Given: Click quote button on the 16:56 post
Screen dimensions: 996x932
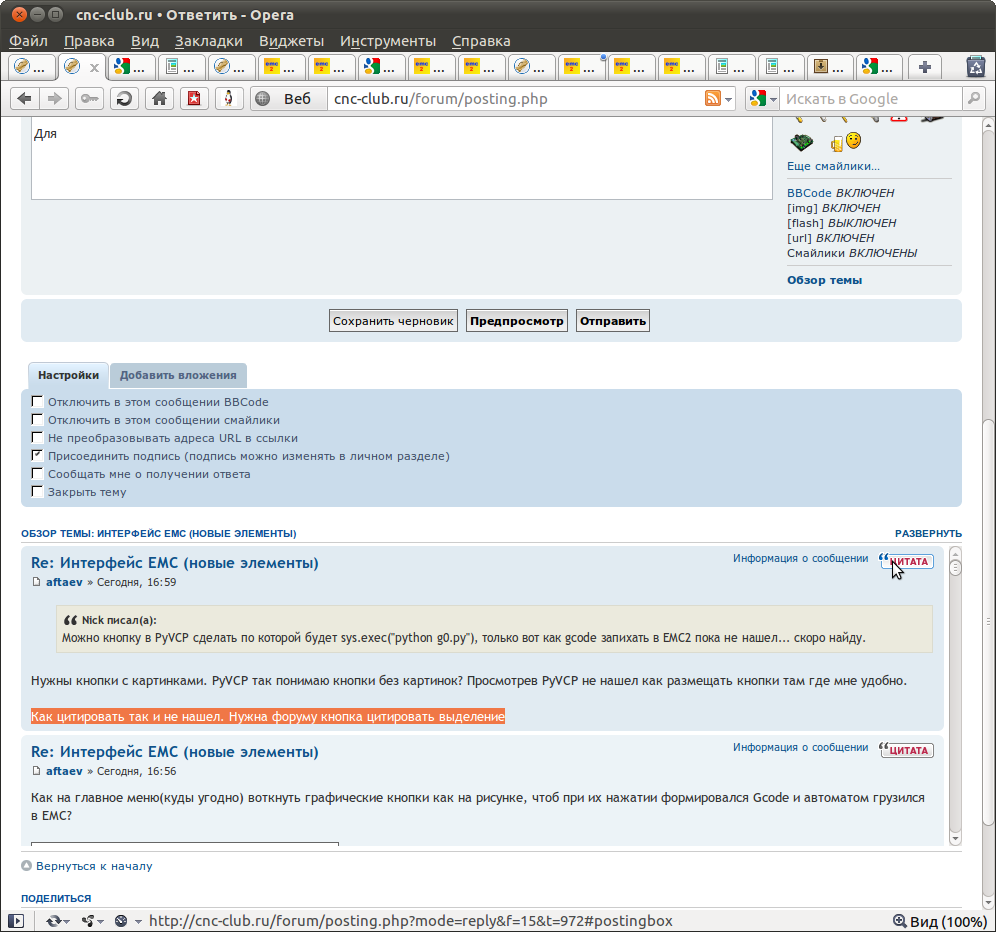Looking at the screenshot, I should point(906,750).
